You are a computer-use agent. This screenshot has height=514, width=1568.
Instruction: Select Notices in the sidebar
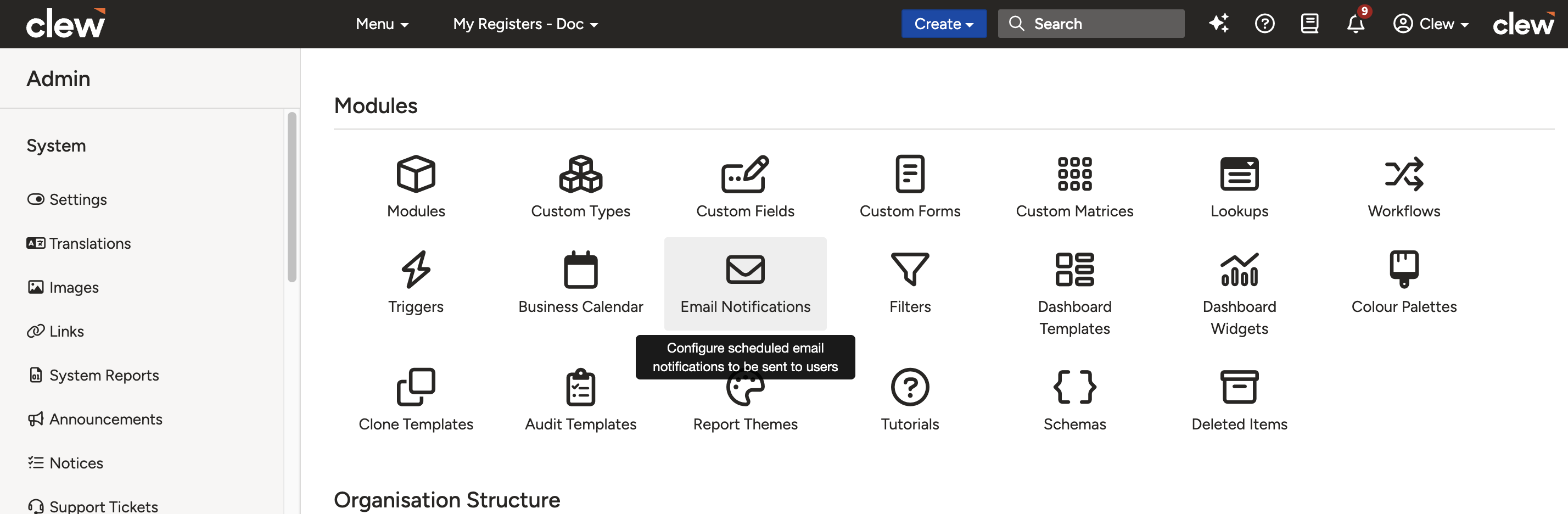tap(65, 462)
